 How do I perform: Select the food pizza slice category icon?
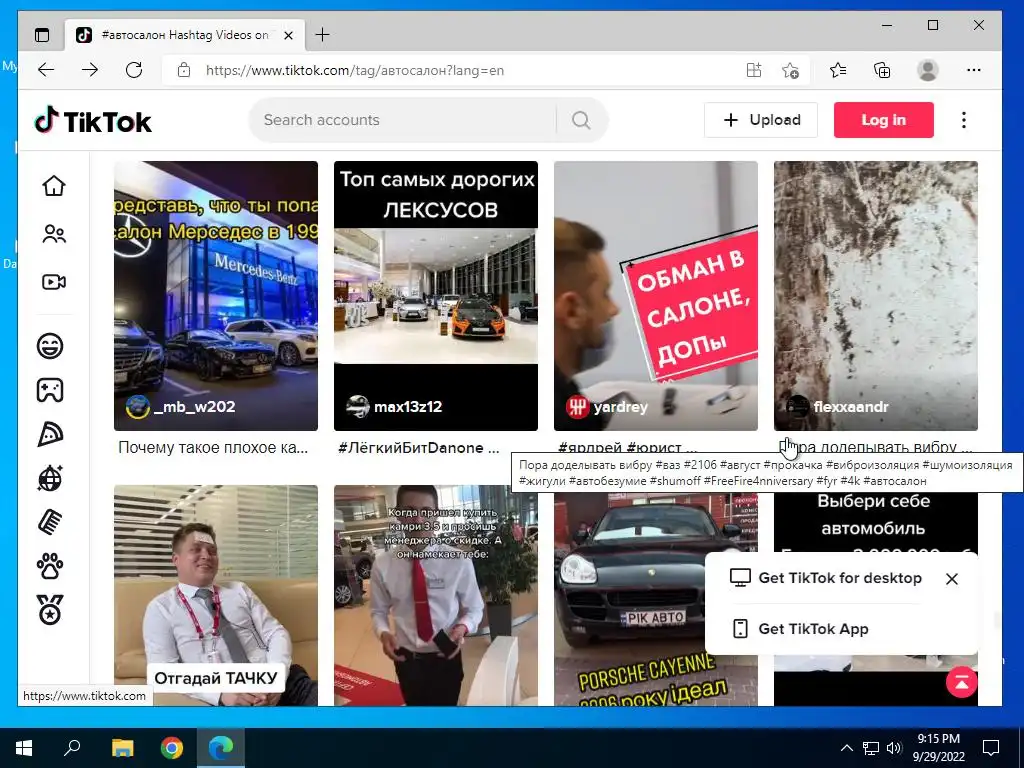tap(50, 434)
